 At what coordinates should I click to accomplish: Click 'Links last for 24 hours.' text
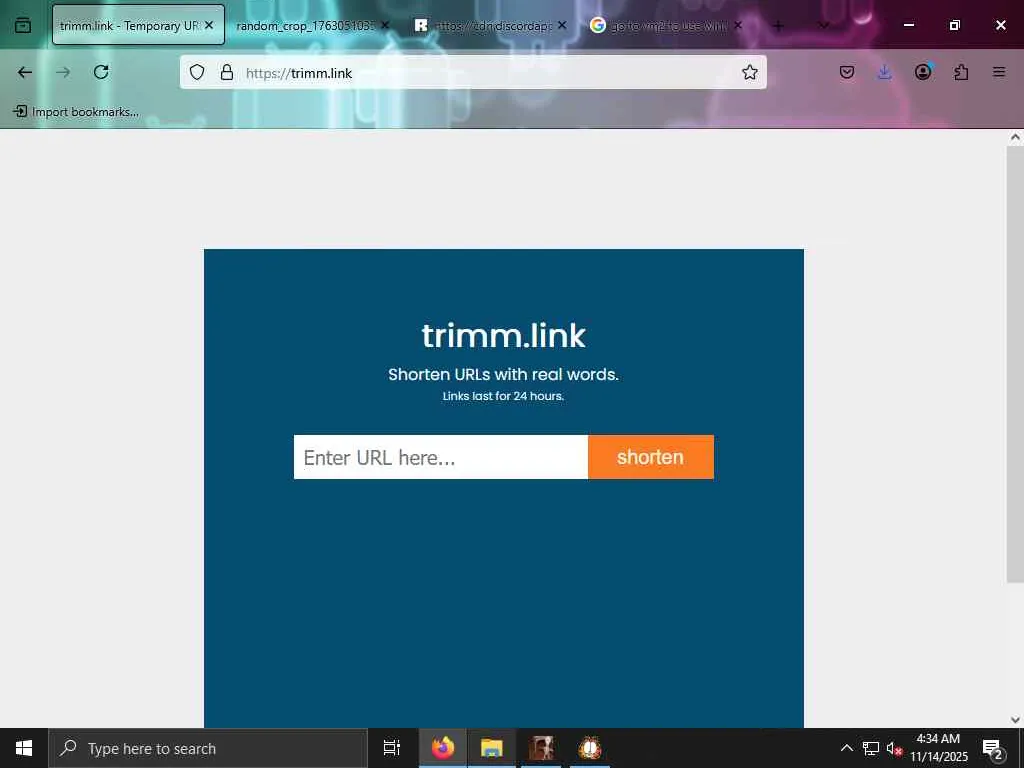504,396
